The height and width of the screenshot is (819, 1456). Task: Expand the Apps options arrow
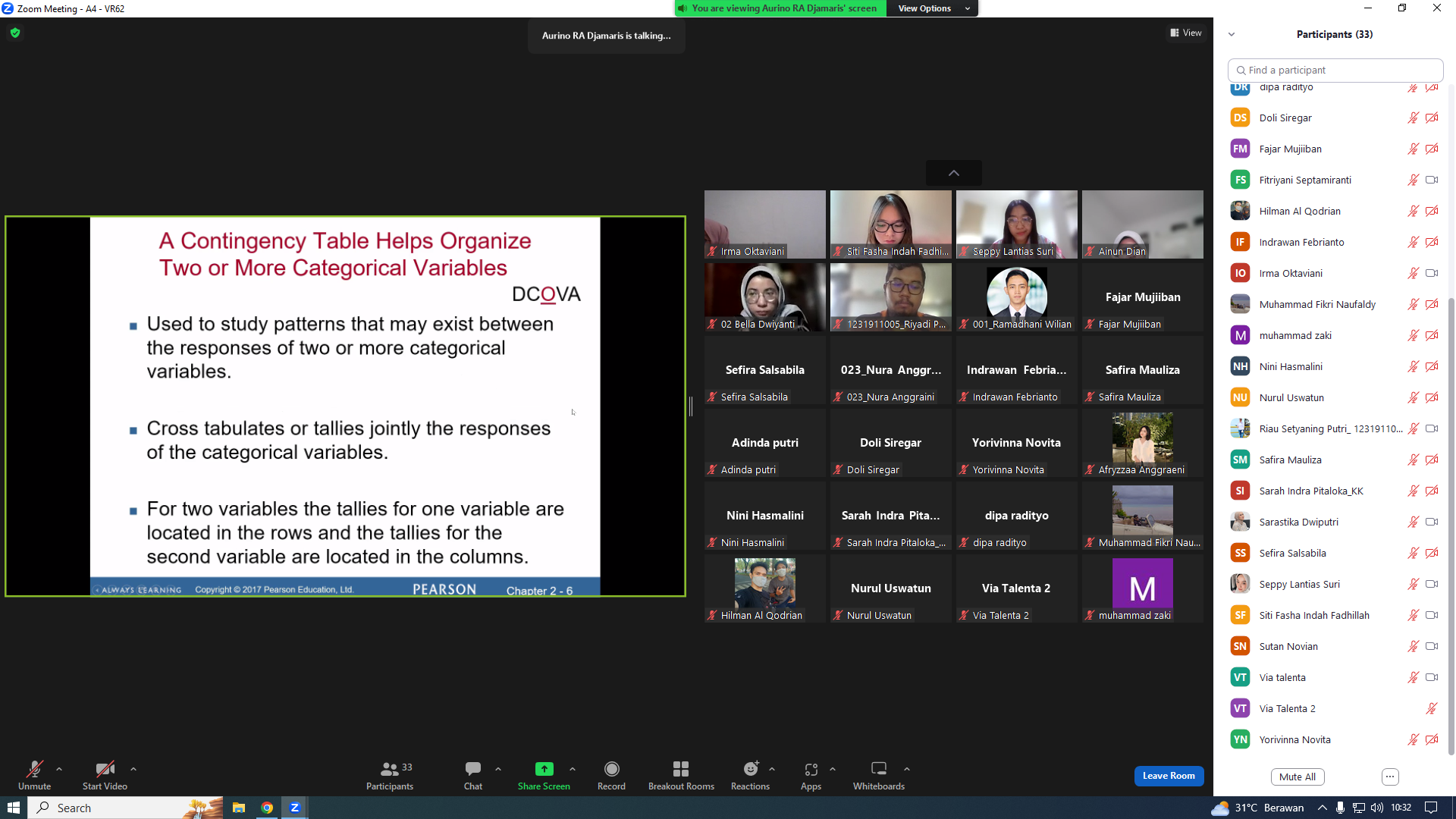(x=833, y=769)
